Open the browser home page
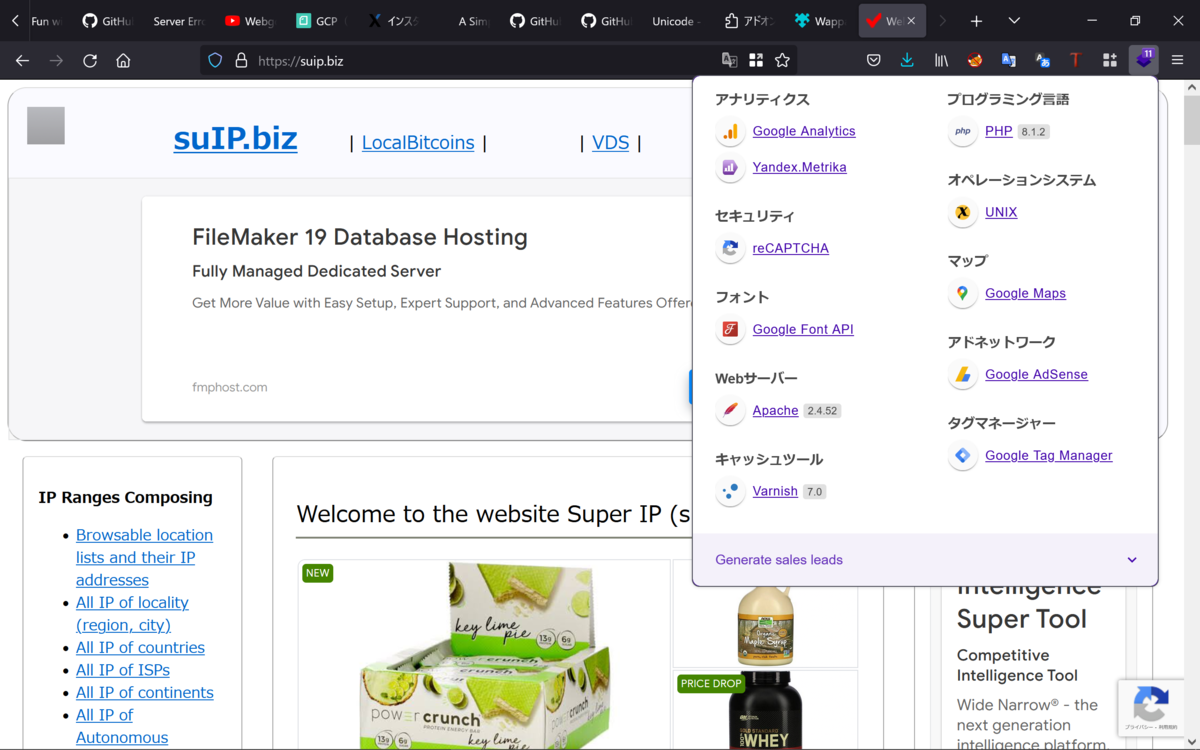This screenshot has width=1200, height=750. coord(123,61)
